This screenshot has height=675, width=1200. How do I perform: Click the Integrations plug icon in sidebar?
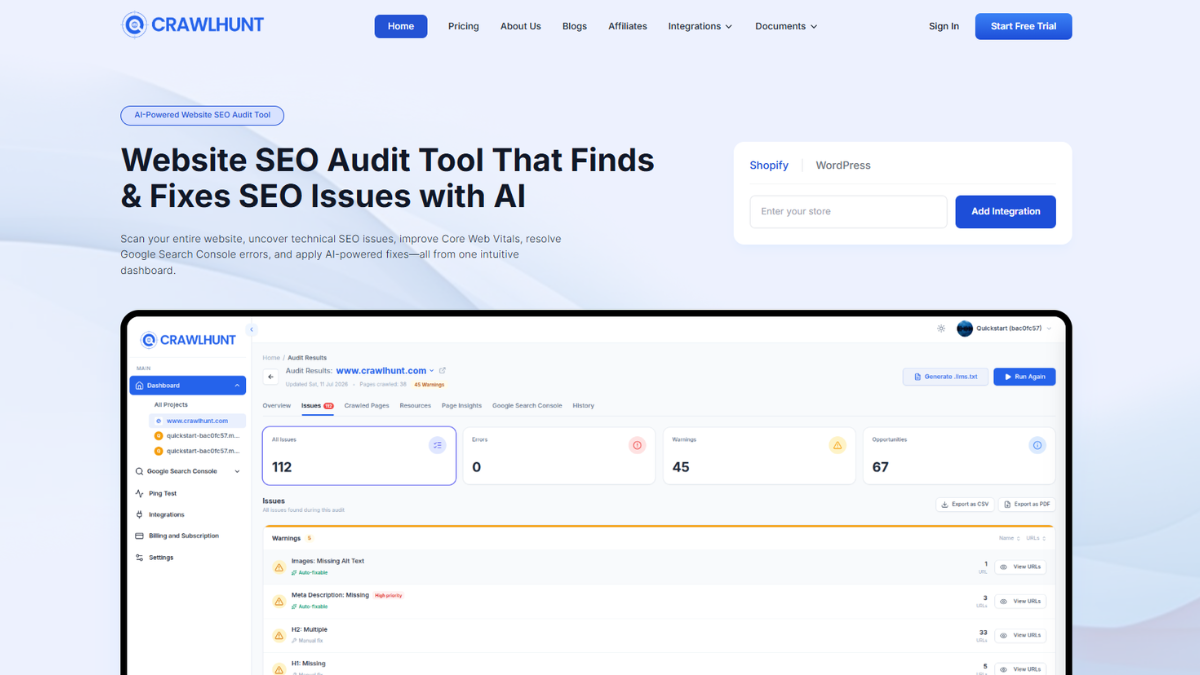pos(139,514)
